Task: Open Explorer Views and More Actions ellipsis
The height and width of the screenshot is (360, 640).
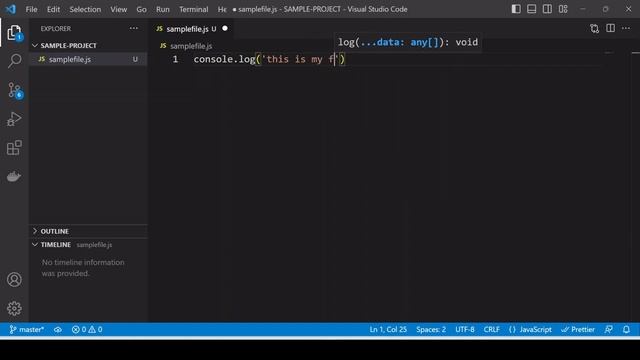Action: pyautogui.click(x=133, y=28)
